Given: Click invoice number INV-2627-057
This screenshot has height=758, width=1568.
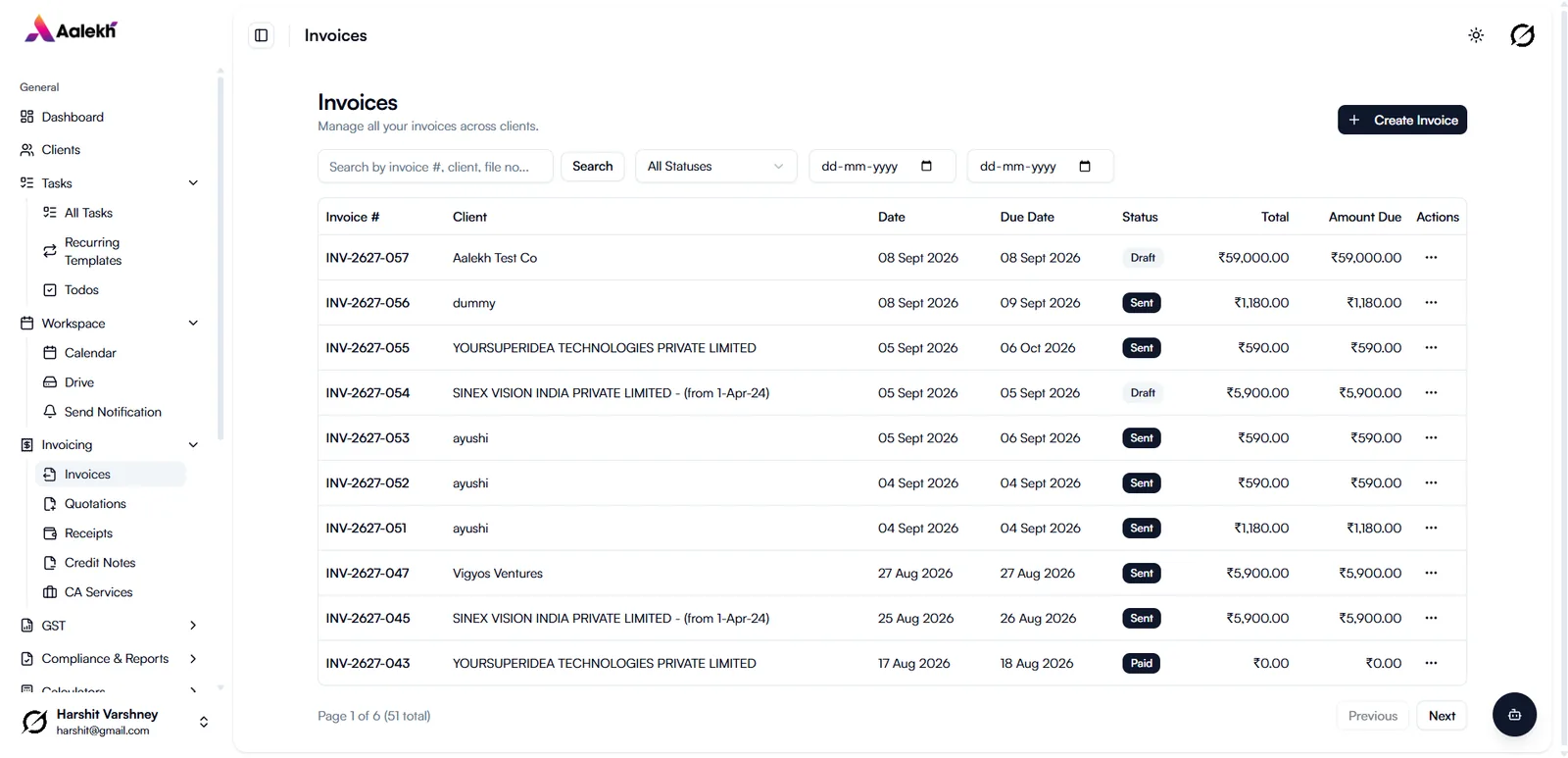Looking at the screenshot, I should [367, 258].
